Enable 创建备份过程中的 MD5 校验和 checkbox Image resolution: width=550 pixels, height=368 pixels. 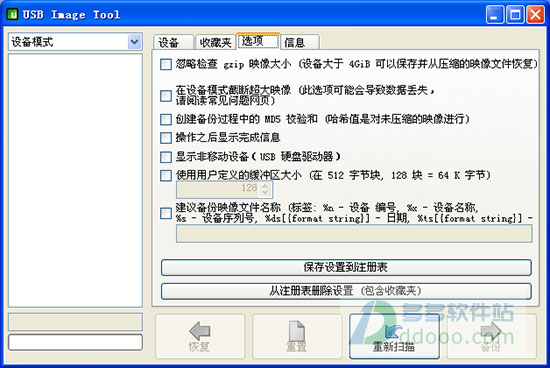point(166,119)
